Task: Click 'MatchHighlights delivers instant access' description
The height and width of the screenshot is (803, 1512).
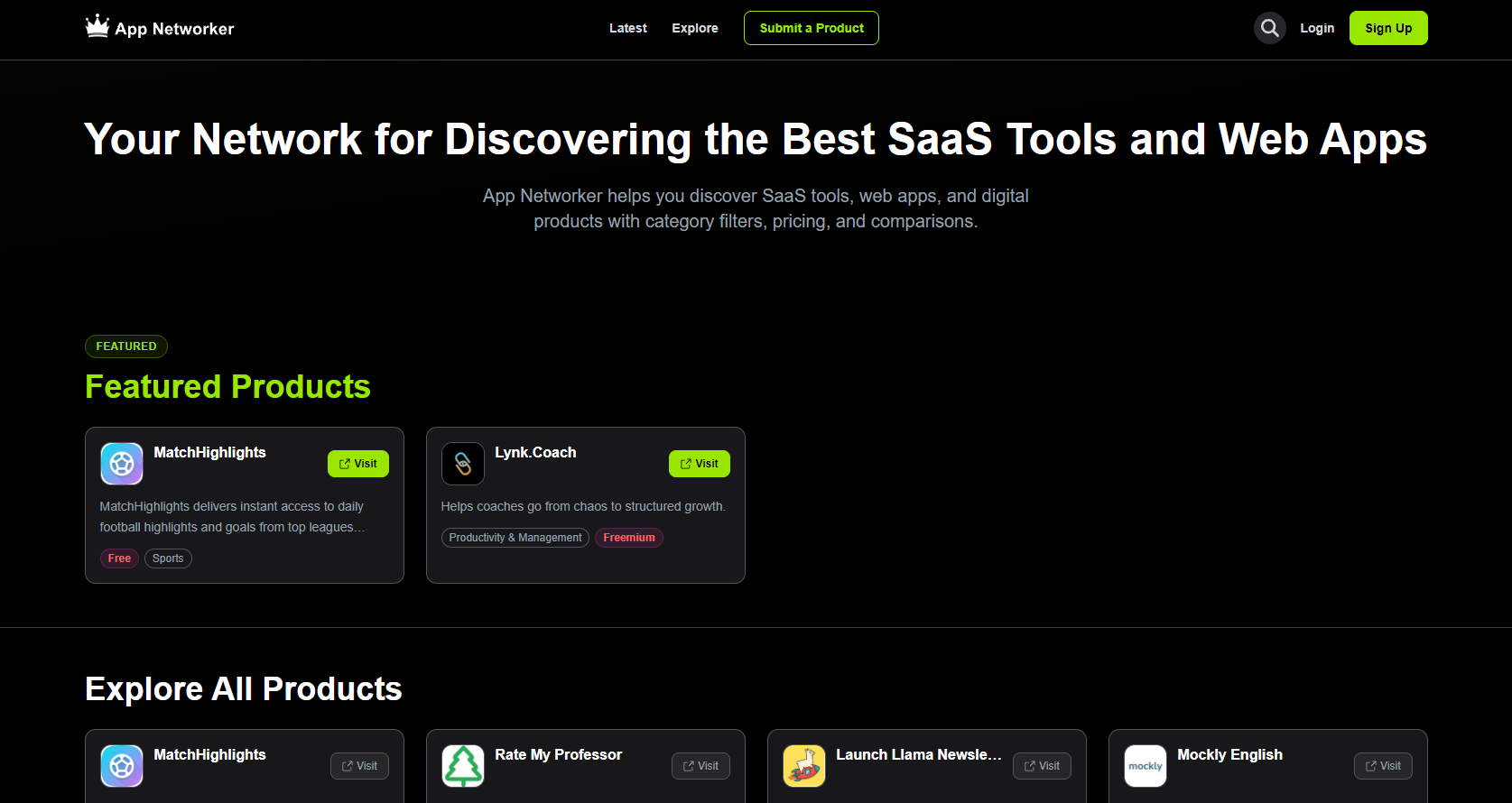Action: (233, 517)
